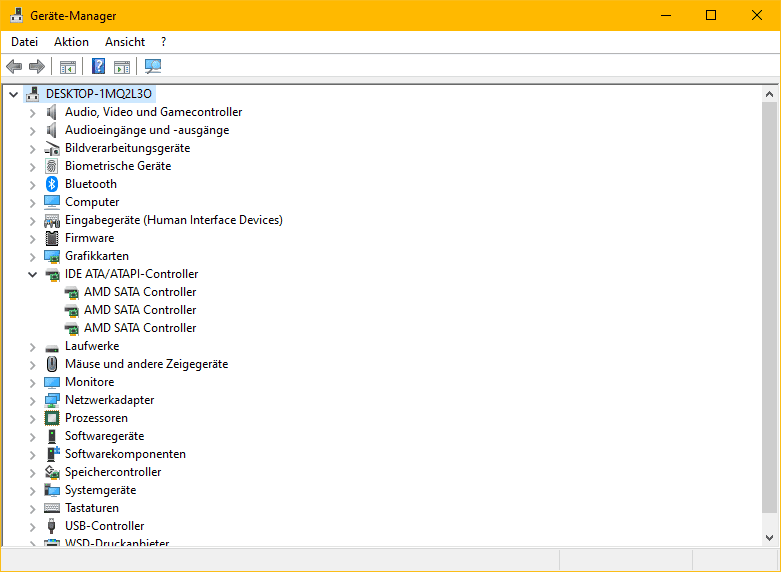Viewport: 781px width, 572px height.
Task: Expand the Bluetooth category chevron
Action: (32, 184)
